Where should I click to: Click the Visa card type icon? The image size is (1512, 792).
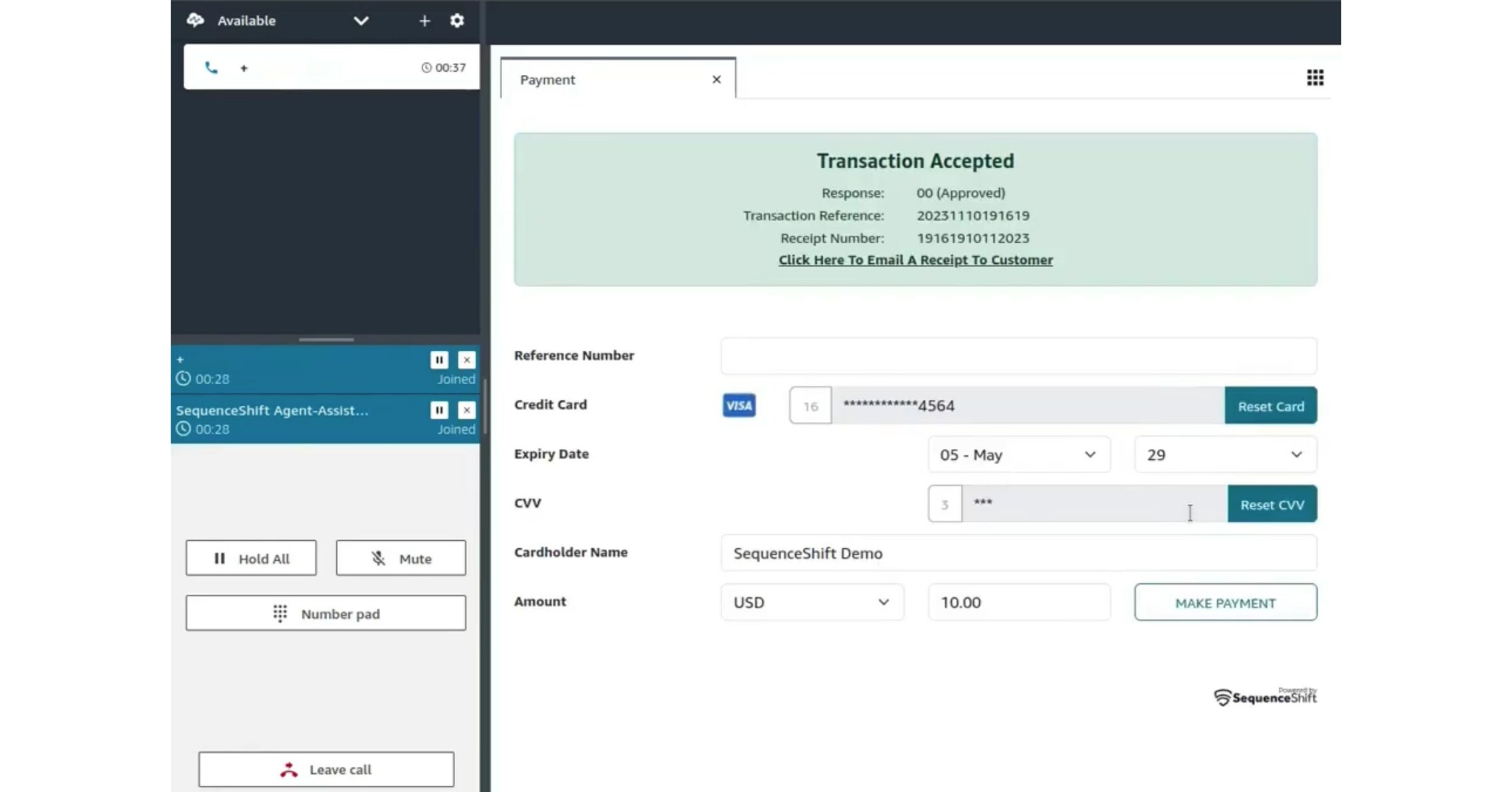[738, 405]
